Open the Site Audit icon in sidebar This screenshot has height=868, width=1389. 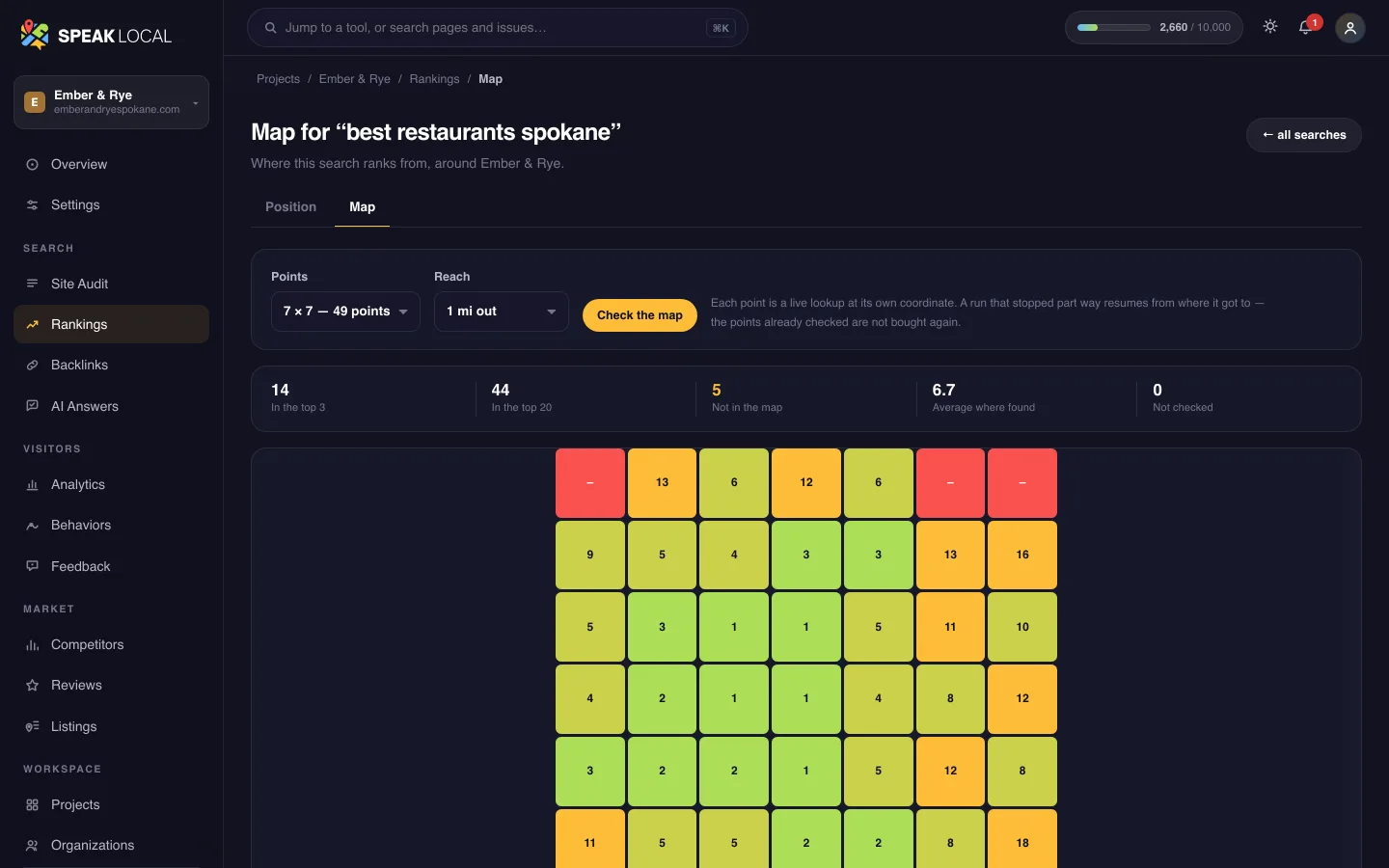32,284
